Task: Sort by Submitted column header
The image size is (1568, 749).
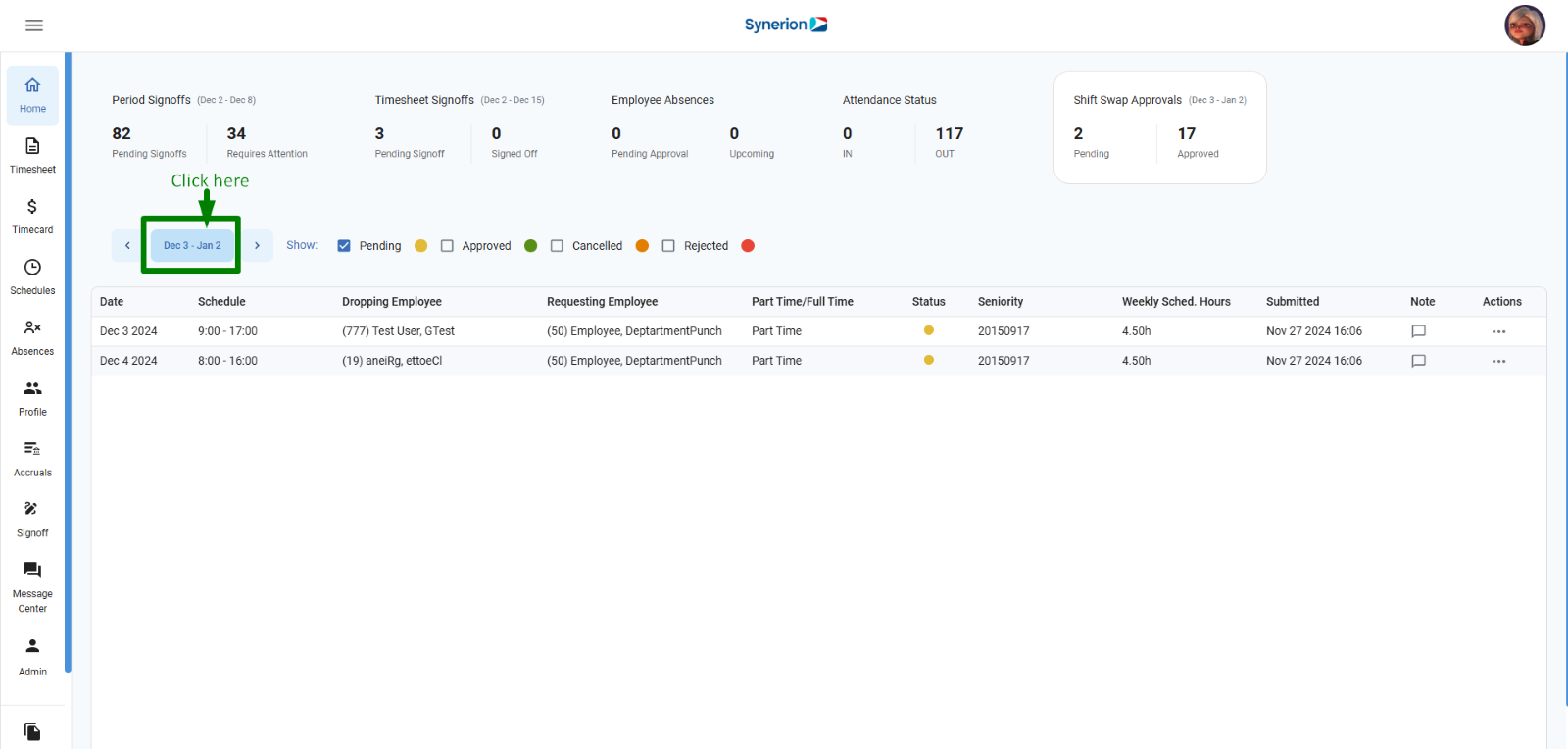Action: (1293, 302)
